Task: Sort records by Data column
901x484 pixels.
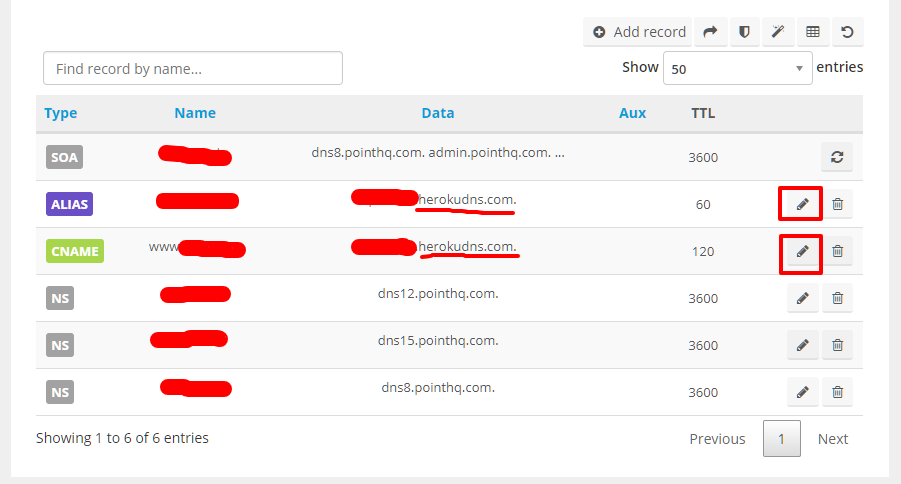Action: click(x=438, y=113)
